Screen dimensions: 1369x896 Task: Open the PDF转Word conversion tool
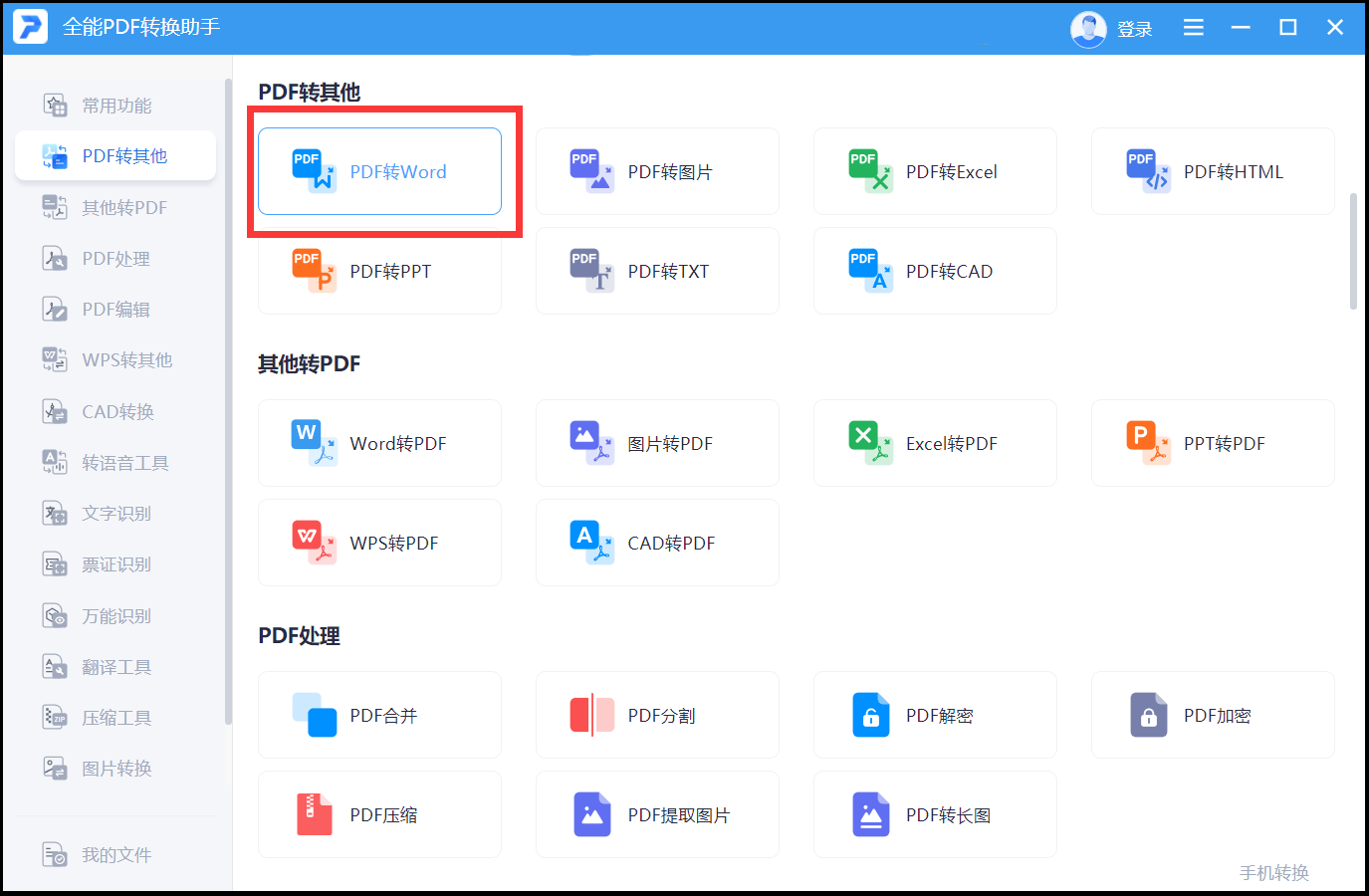click(x=379, y=171)
